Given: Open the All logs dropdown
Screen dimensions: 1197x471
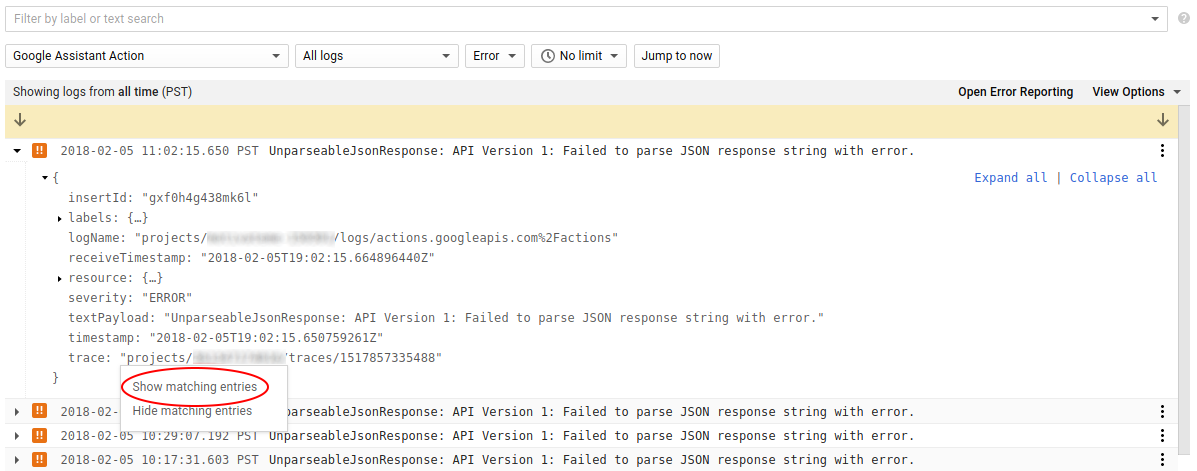Looking at the screenshot, I should tap(376, 56).
